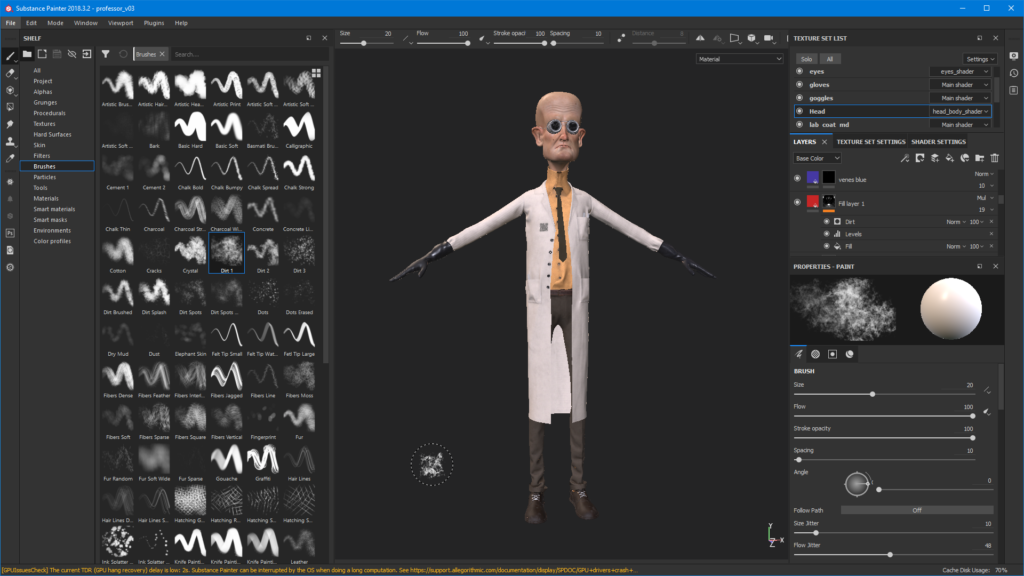
Task: Remove the Brushes filter tag
Action: point(162,54)
